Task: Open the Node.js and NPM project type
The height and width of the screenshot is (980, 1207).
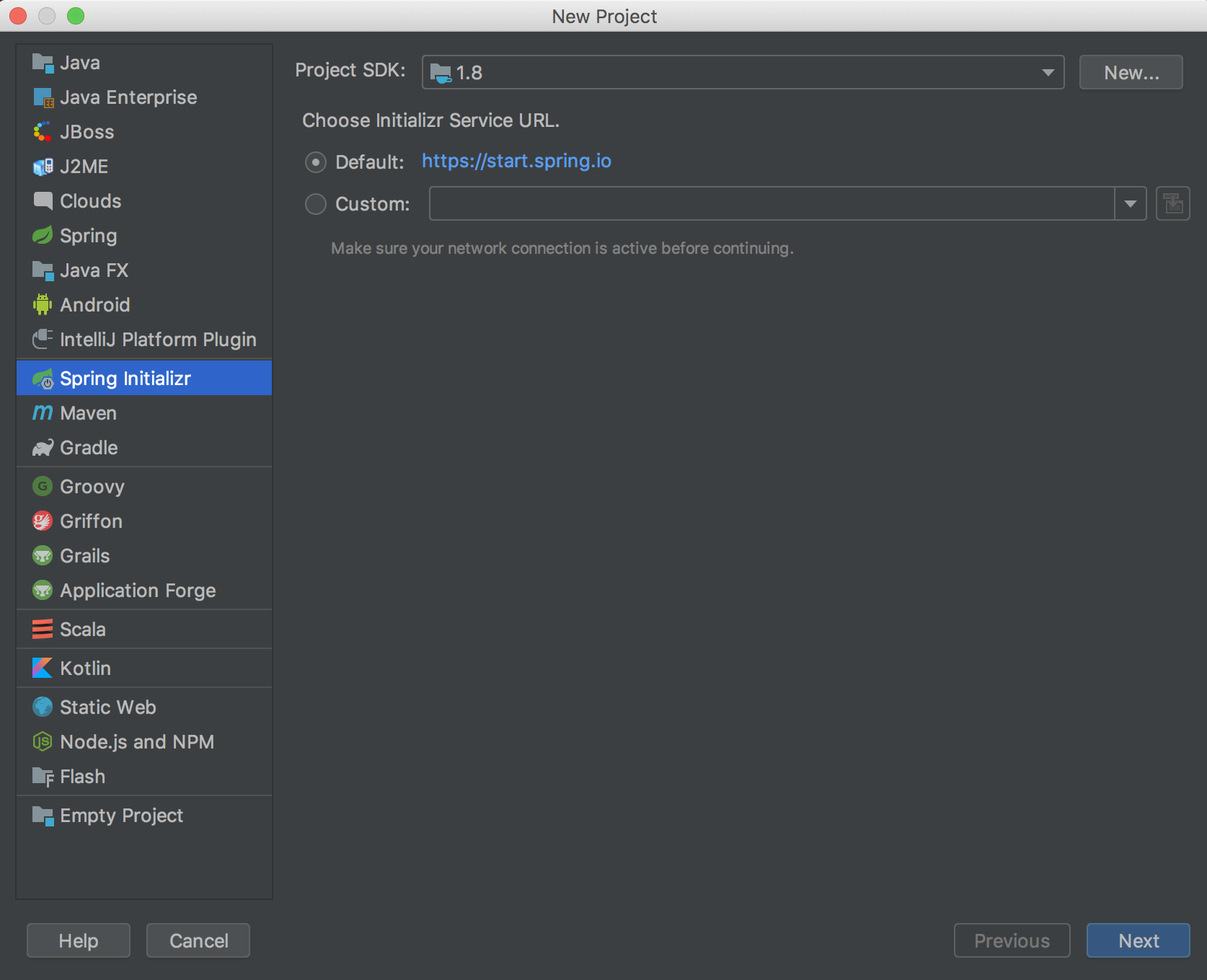Action: [136, 741]
